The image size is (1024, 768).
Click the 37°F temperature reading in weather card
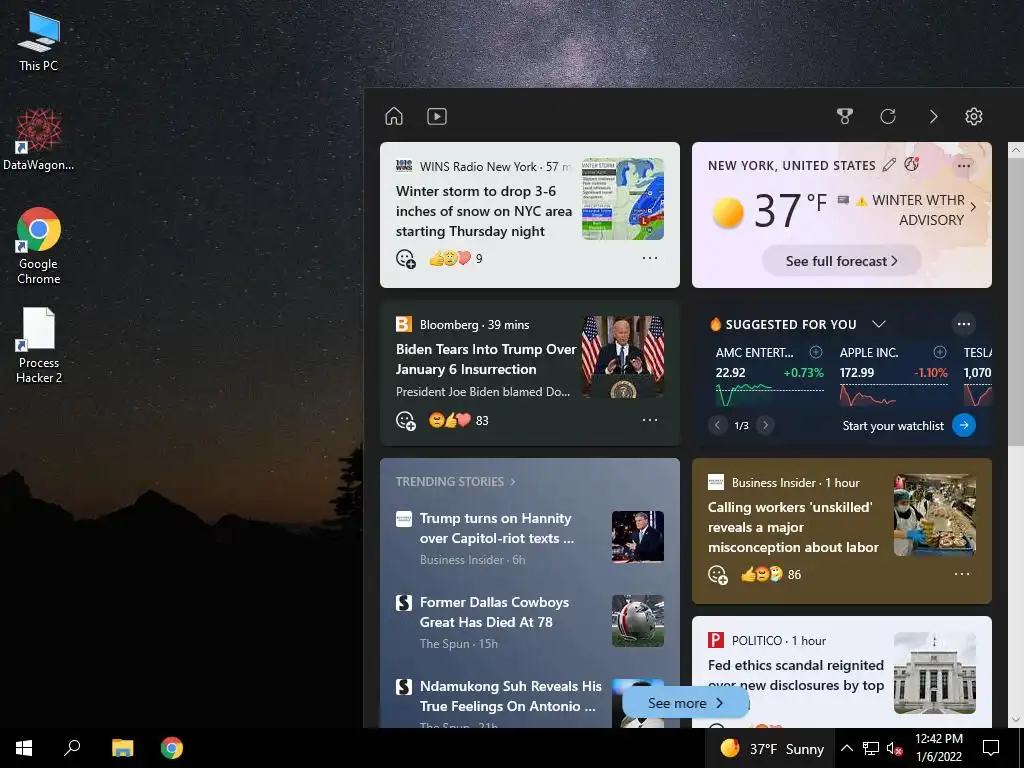coord(791,210)
